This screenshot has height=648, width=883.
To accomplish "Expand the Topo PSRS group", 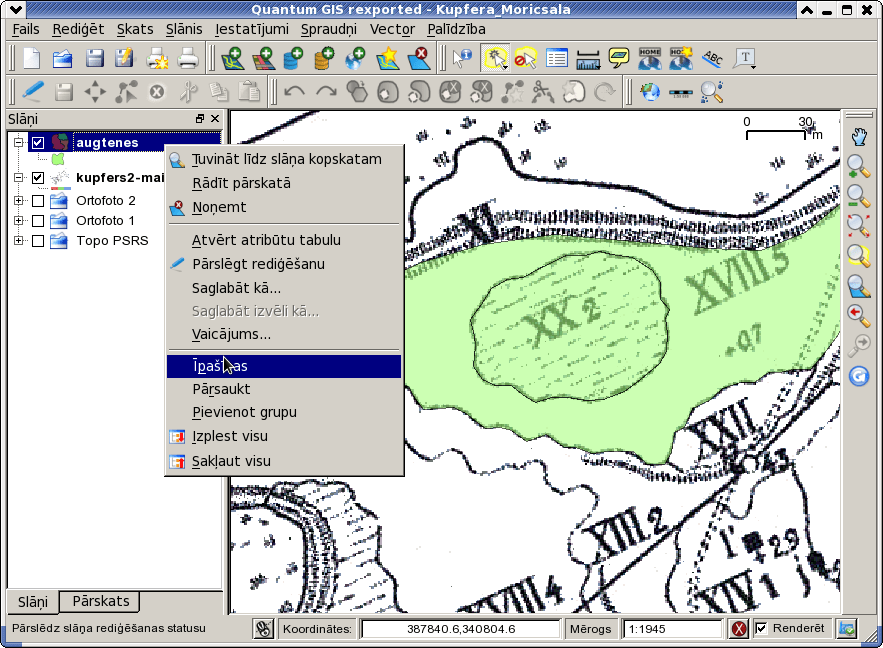I will [x=19, y=241].
